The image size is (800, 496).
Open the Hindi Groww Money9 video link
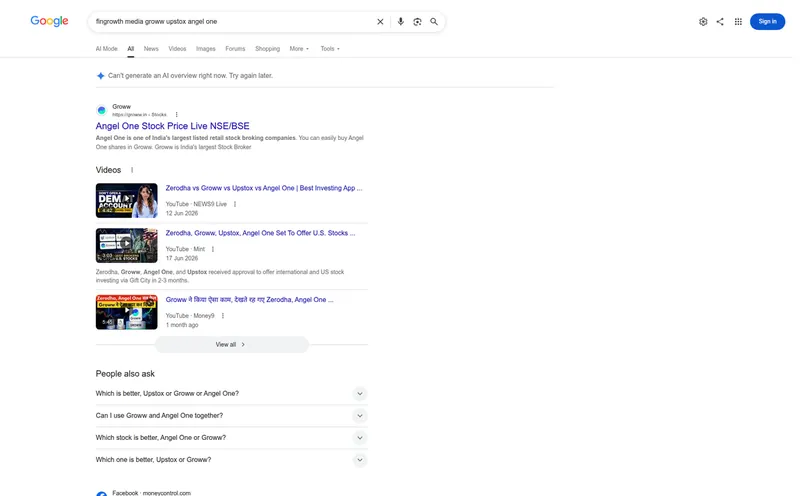249,300
